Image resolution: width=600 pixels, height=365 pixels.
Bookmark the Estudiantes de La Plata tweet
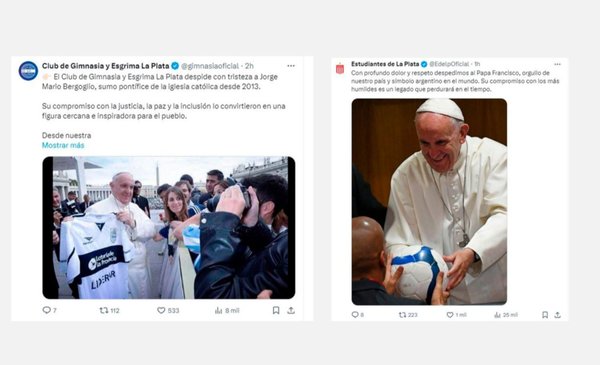click(x=545, y=315)
